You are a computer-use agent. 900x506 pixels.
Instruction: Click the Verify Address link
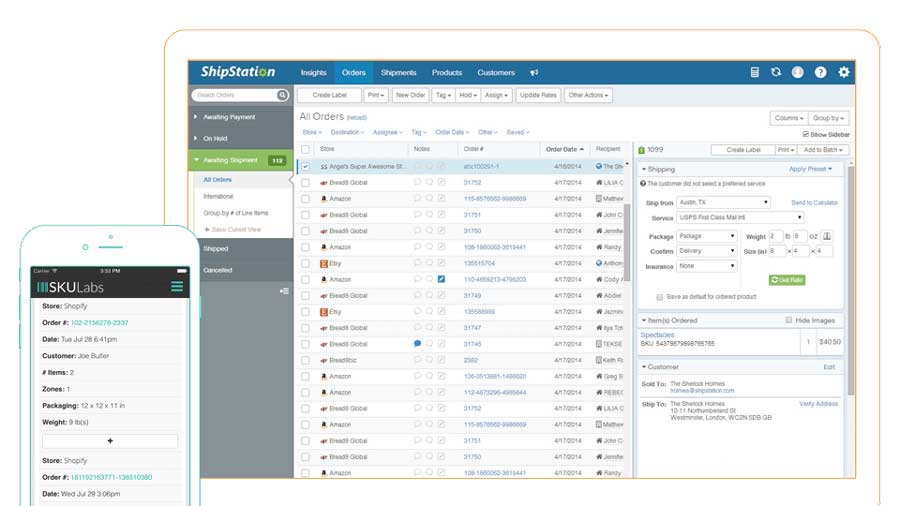coord(818,404)
